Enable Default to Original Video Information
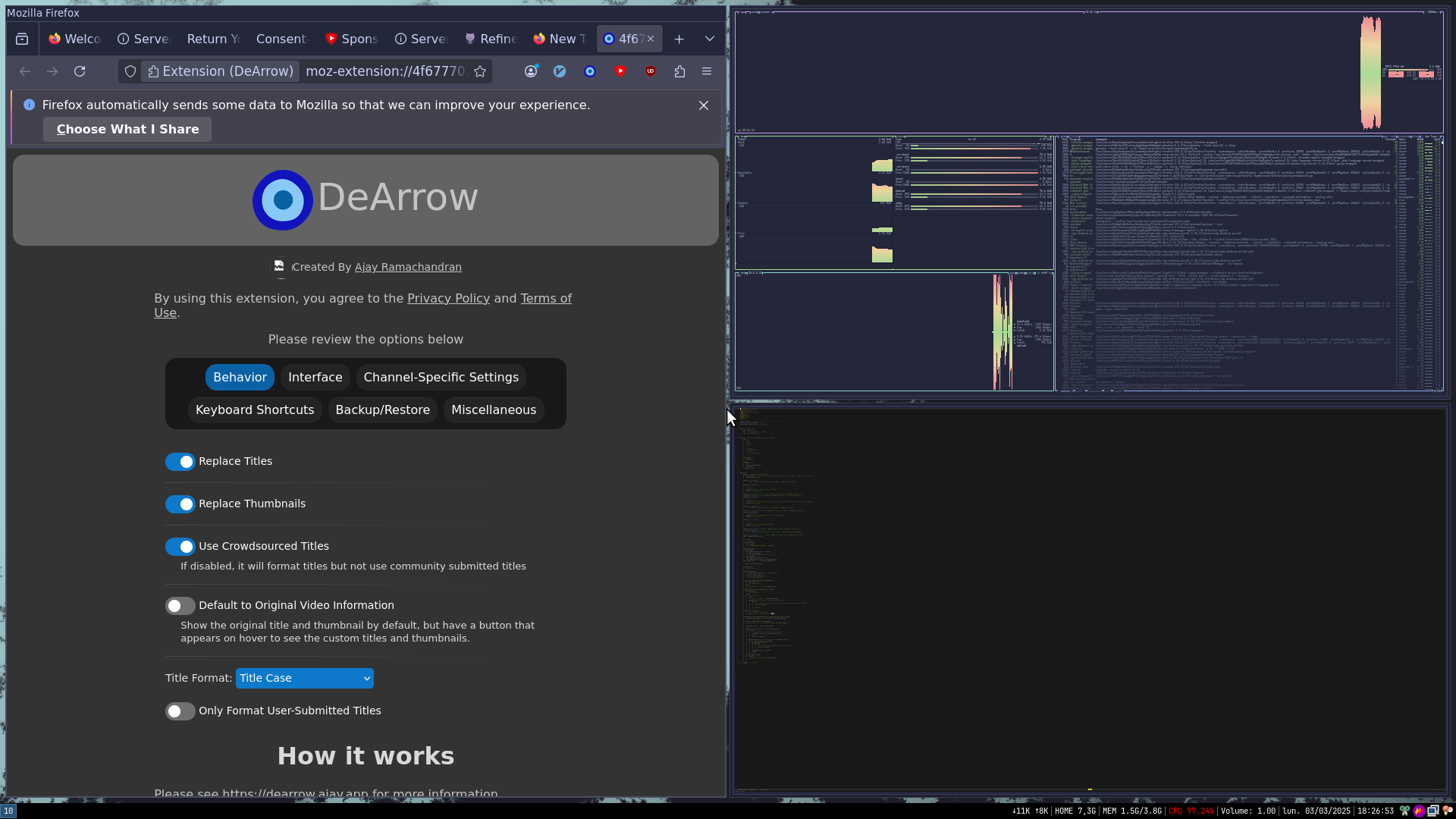 coord(180,606)
